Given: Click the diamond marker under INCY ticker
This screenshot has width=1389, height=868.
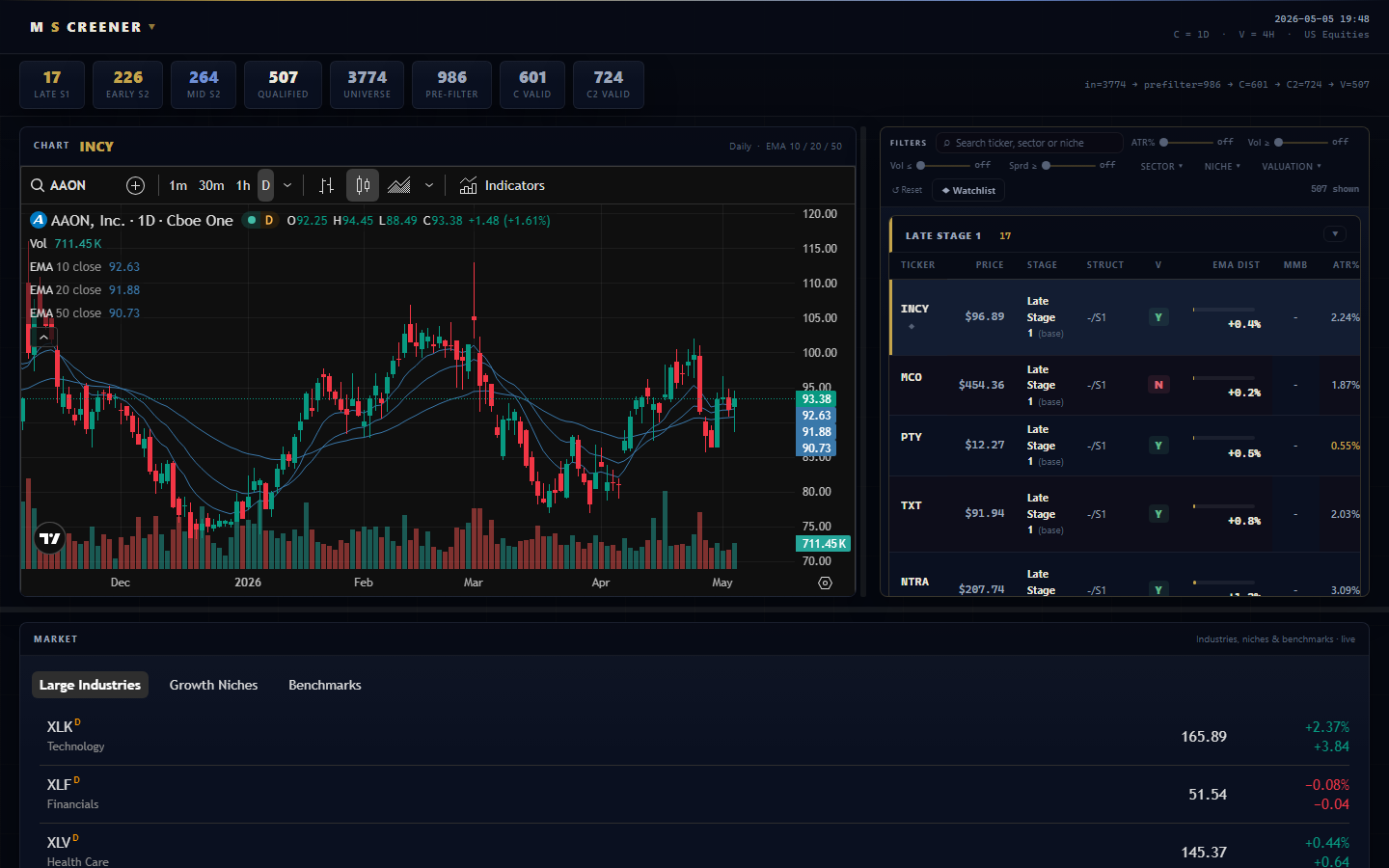Looking at the screenshot, I should (912, 326).
